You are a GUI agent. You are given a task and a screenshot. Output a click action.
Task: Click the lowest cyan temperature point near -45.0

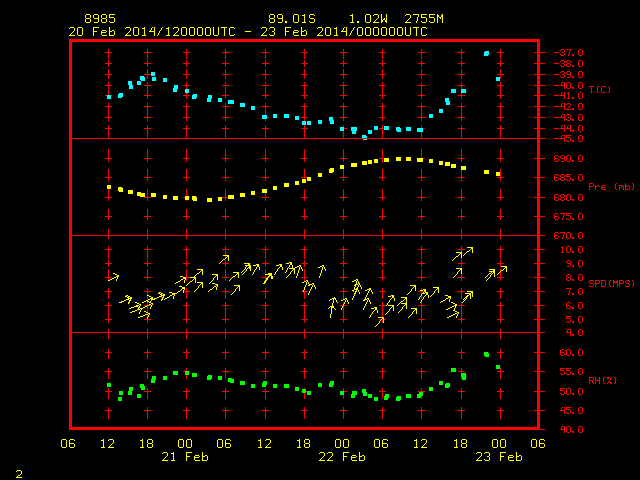click(x=364, y=138)
